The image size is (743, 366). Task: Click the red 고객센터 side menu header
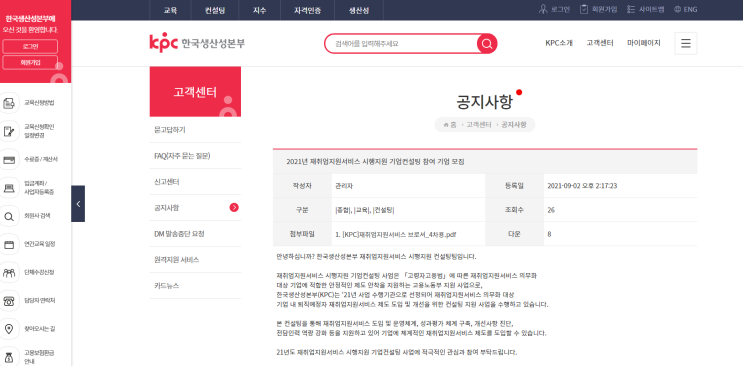pyautogui.click(x=195, y=92)
